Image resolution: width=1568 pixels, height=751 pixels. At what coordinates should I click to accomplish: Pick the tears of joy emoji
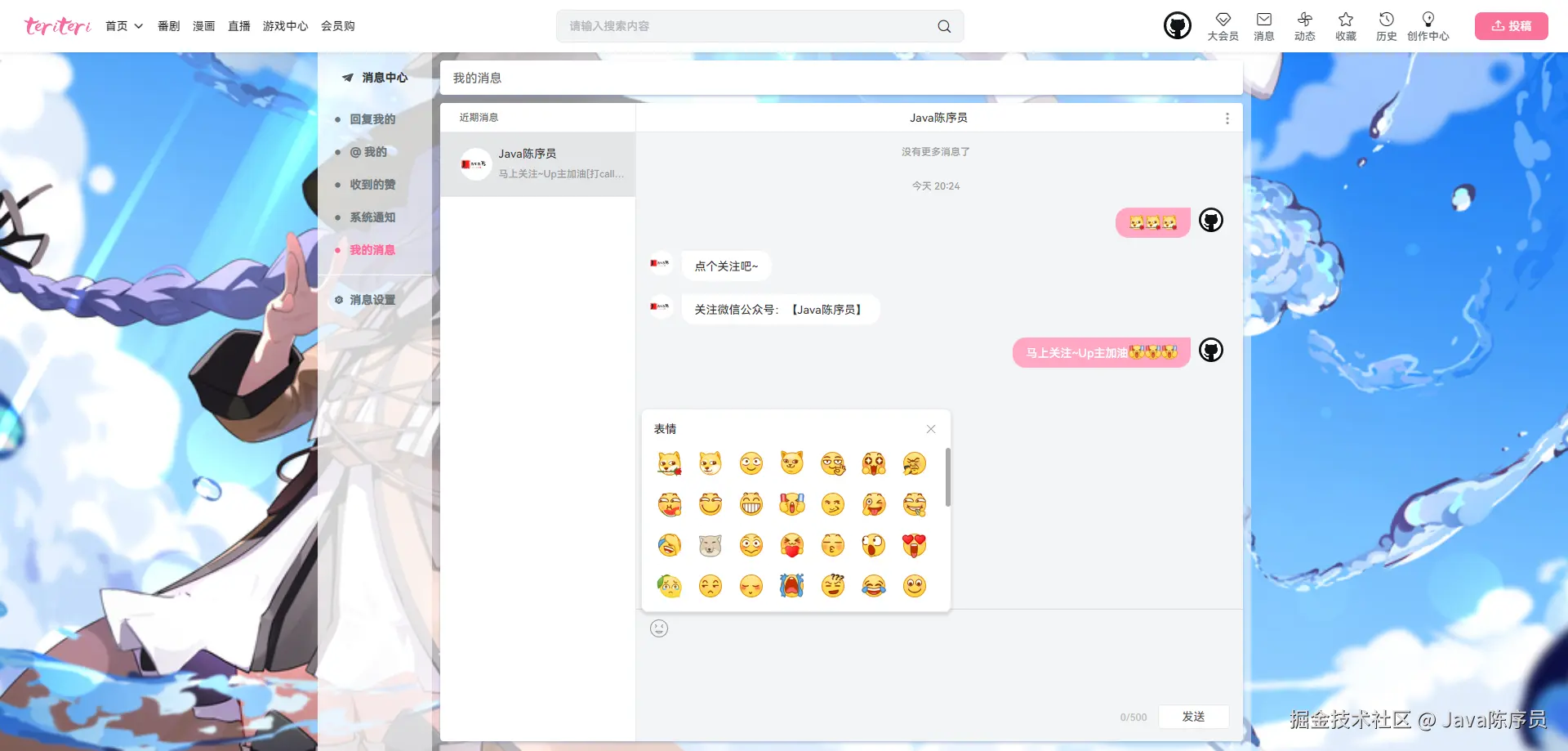[874, 586]
